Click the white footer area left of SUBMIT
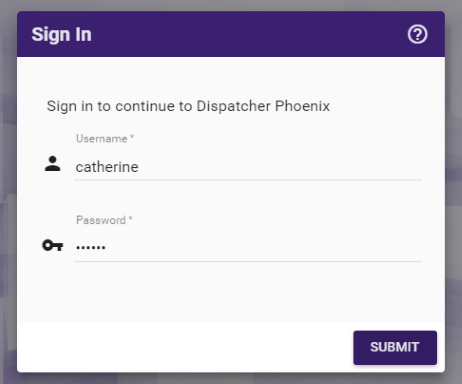The height and width of the screenshot is (384, 462). tap(185, 347)
